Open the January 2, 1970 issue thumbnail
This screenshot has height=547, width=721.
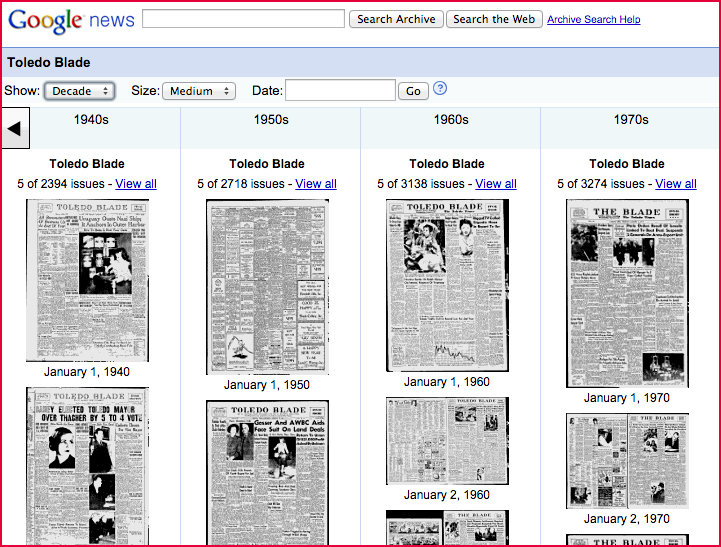pos(627,461)
